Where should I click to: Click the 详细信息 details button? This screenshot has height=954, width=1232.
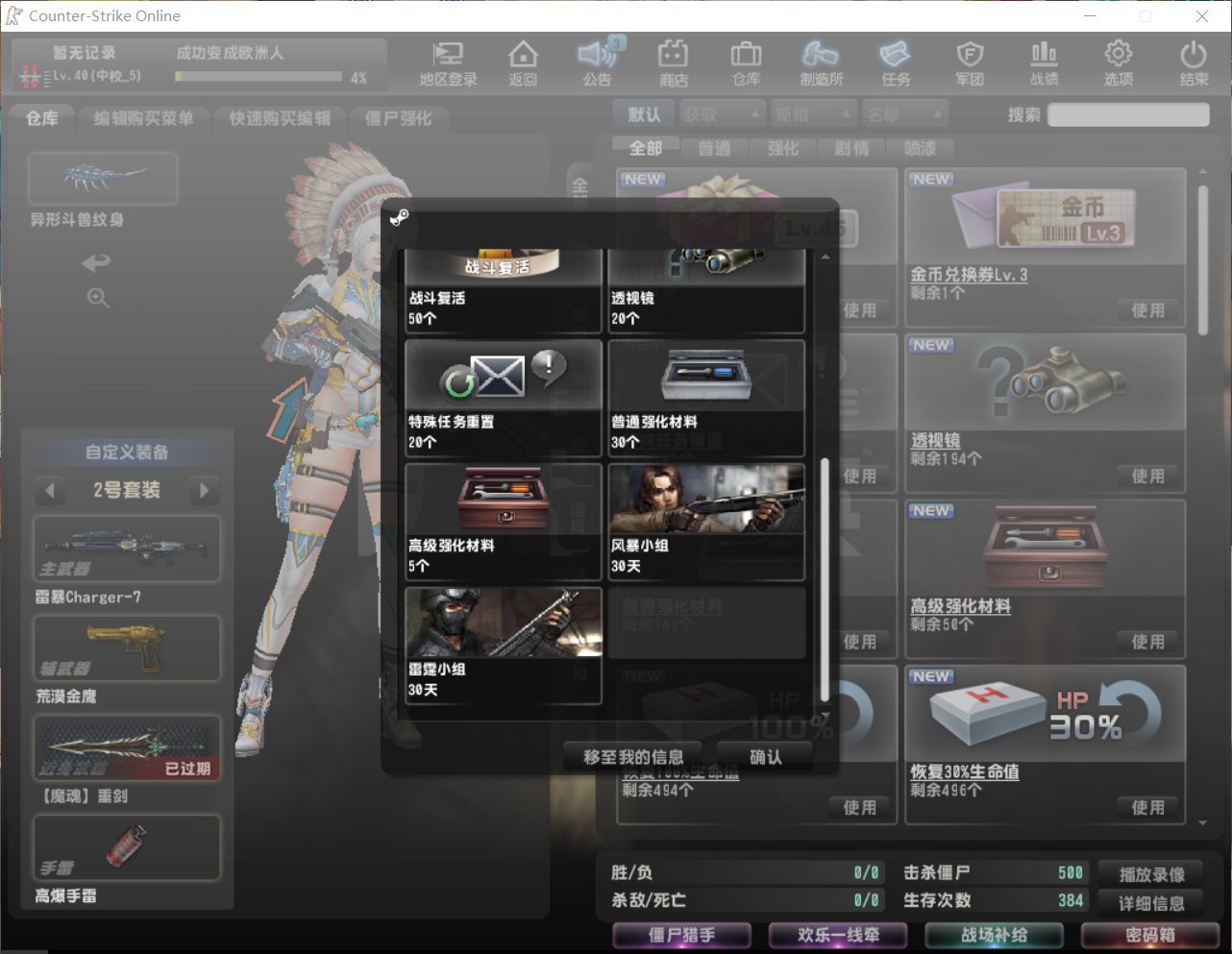[1152, 903]
